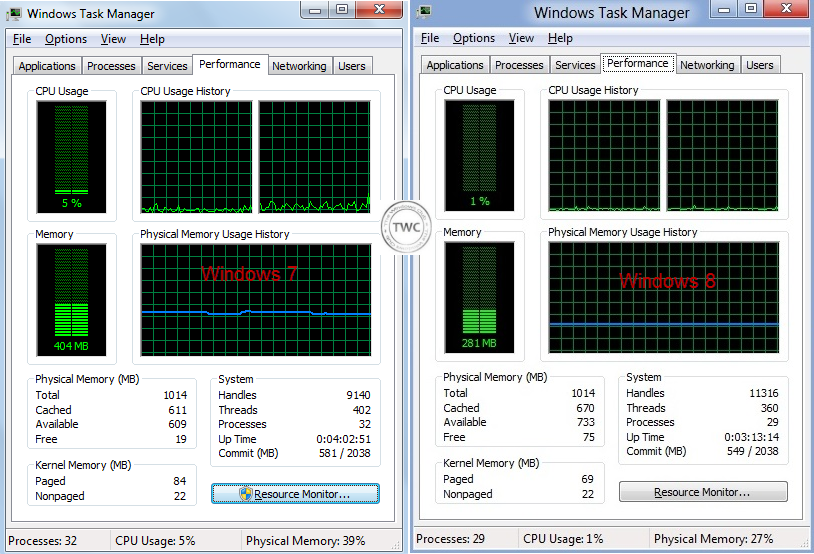Click Paged kernel memory value 69
814x554 pixels.
tap(588, 479)
